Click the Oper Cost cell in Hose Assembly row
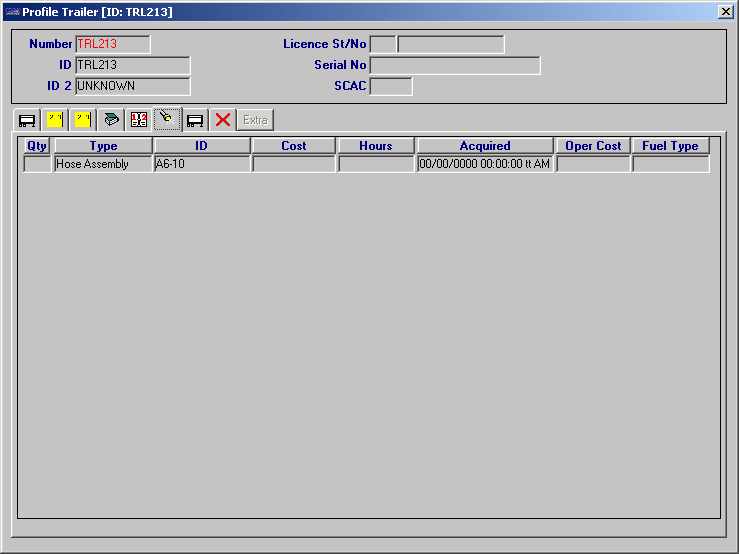Screen dimensions: 739x554 (x=593, y=164)
